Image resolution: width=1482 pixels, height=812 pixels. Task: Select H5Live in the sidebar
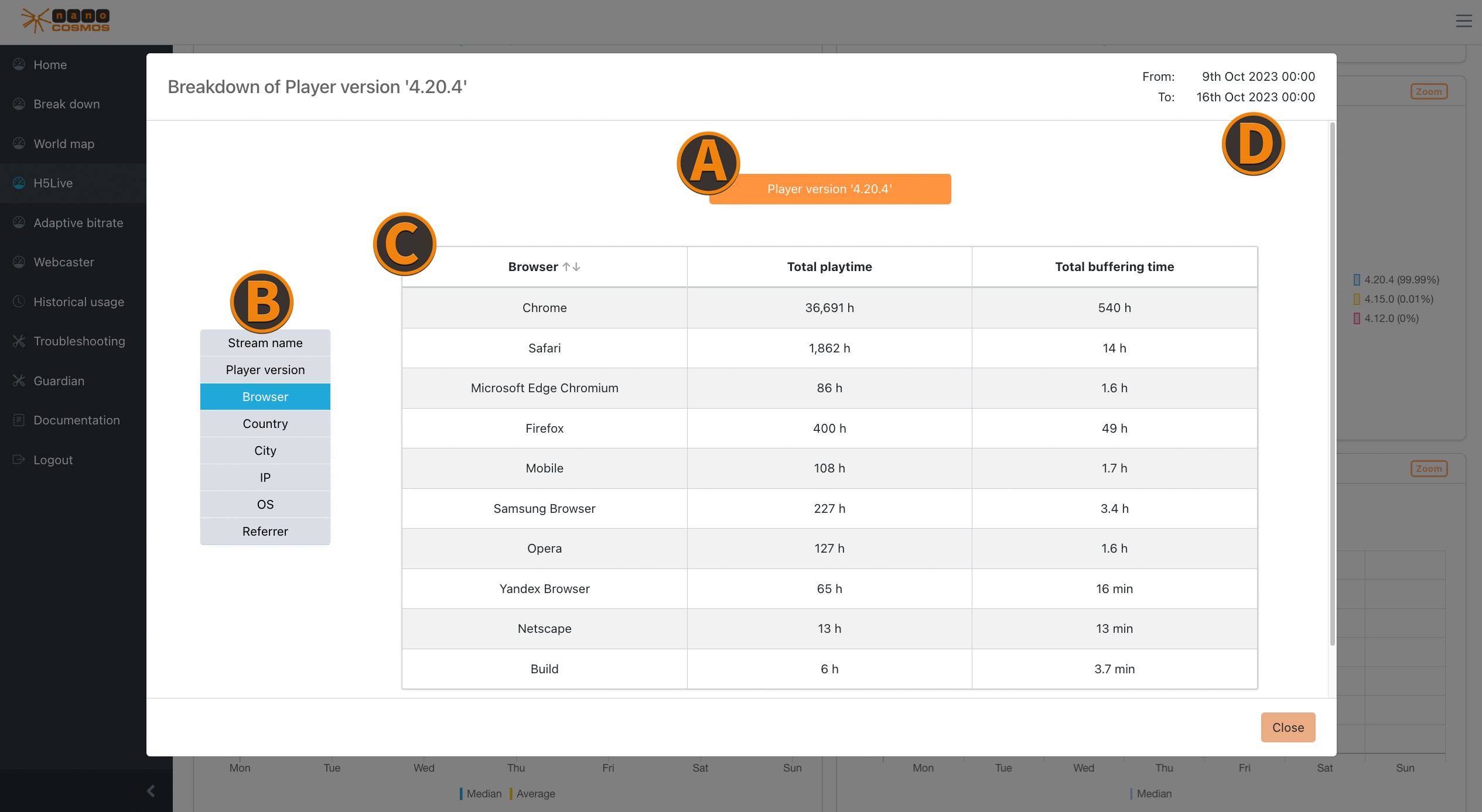tap(53, 183)
